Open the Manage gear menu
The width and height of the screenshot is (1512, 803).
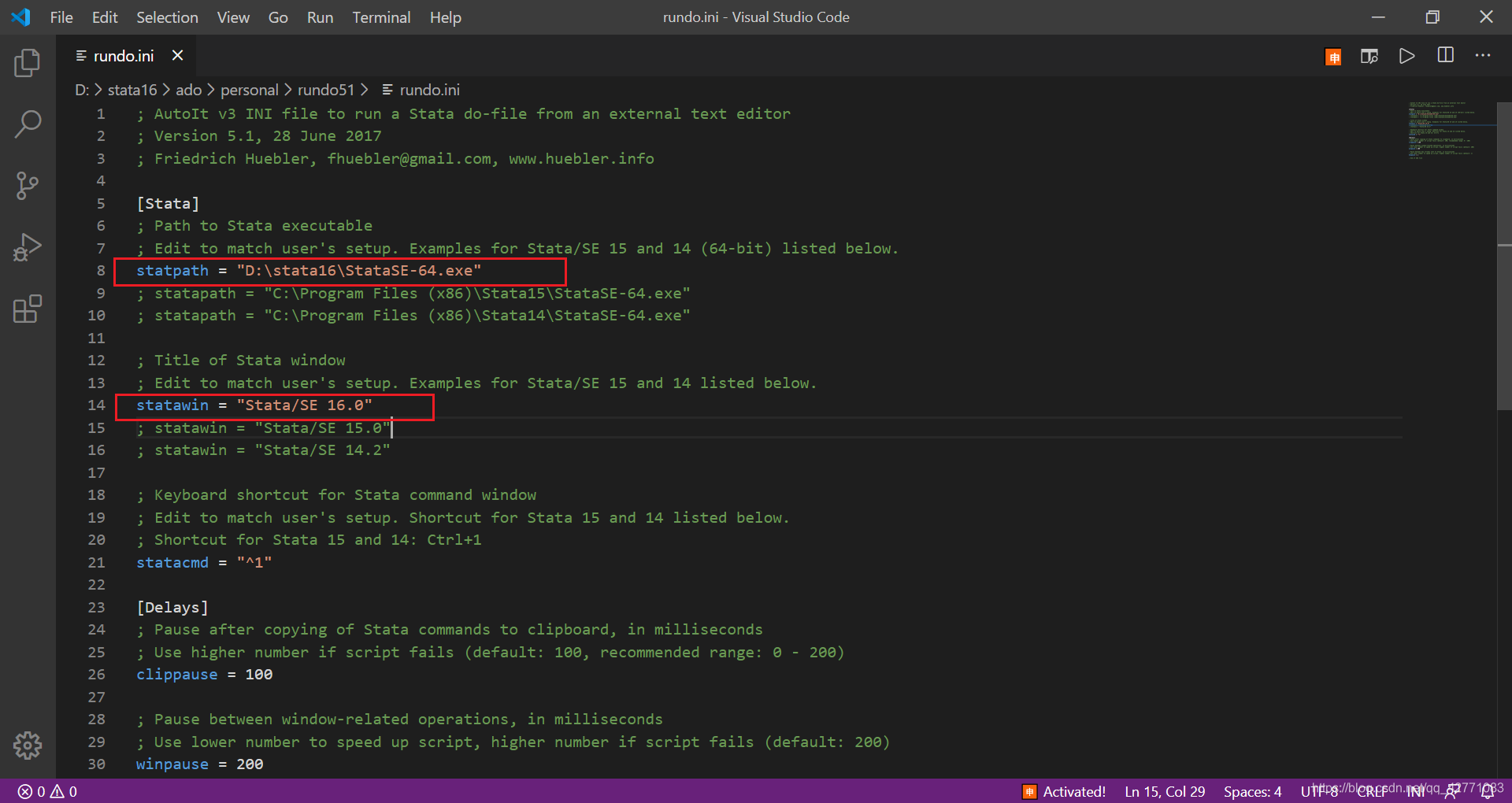(x=28, y=746)
